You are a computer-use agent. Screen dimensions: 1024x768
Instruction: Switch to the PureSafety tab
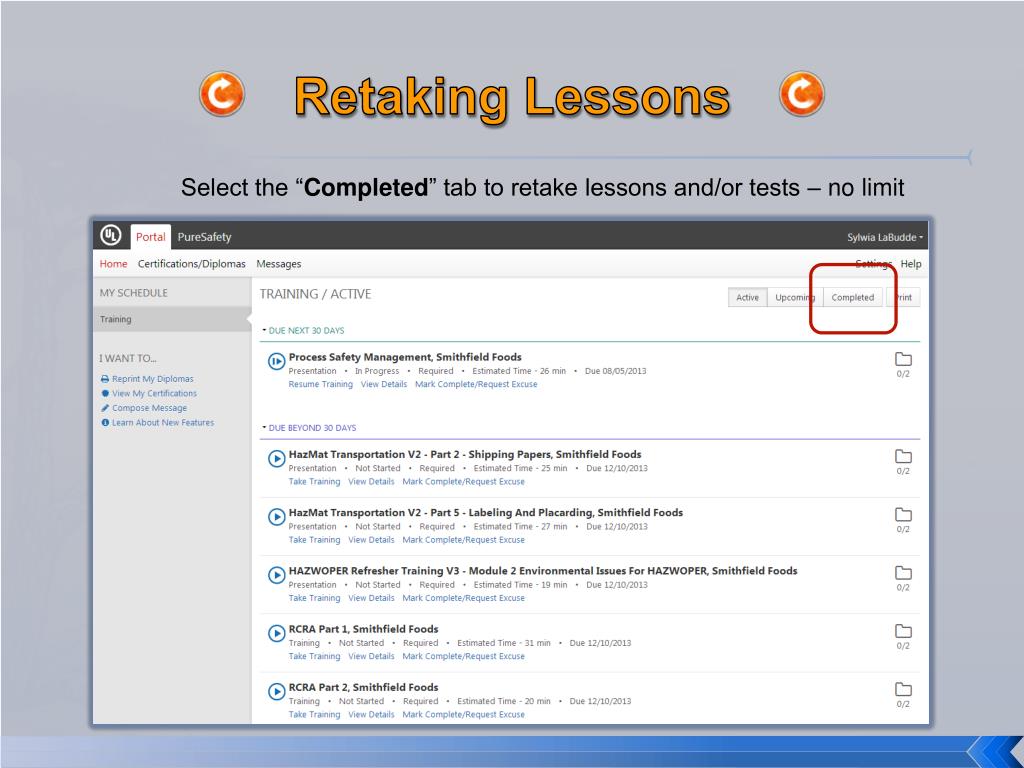pyautogui.click(x=204, y=237)
